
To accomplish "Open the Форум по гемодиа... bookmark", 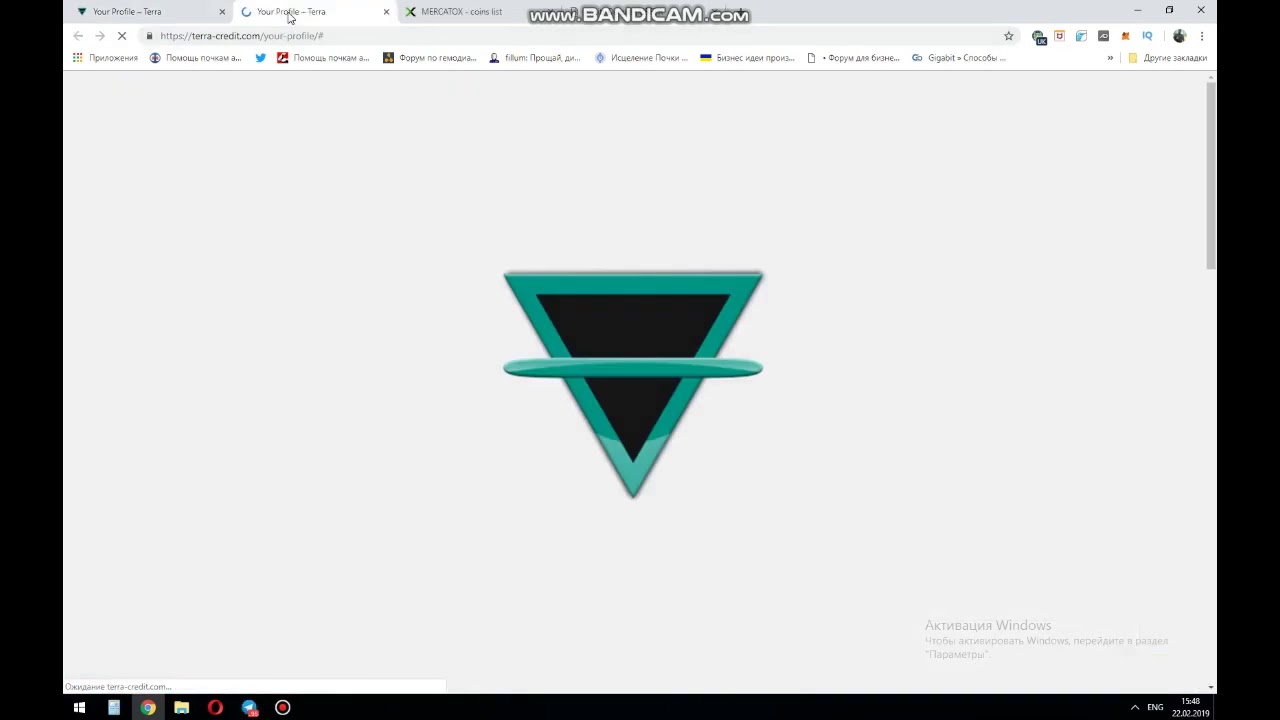I will [x=430, y=58].
